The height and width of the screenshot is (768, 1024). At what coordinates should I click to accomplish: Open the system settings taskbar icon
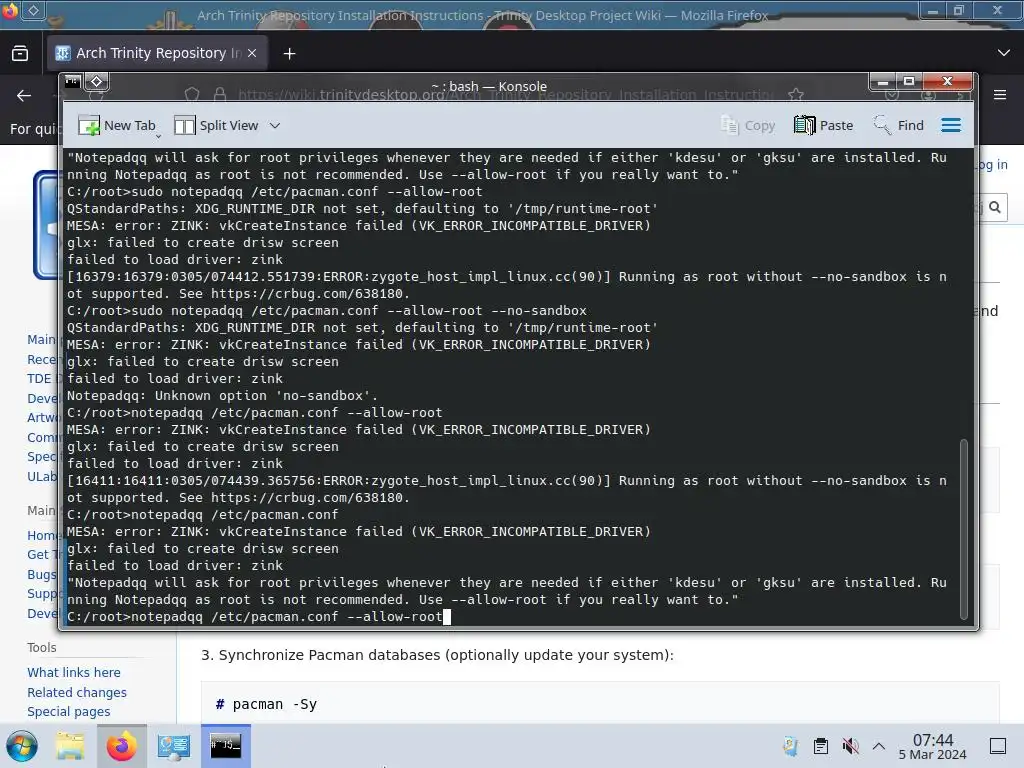point(174,746)
